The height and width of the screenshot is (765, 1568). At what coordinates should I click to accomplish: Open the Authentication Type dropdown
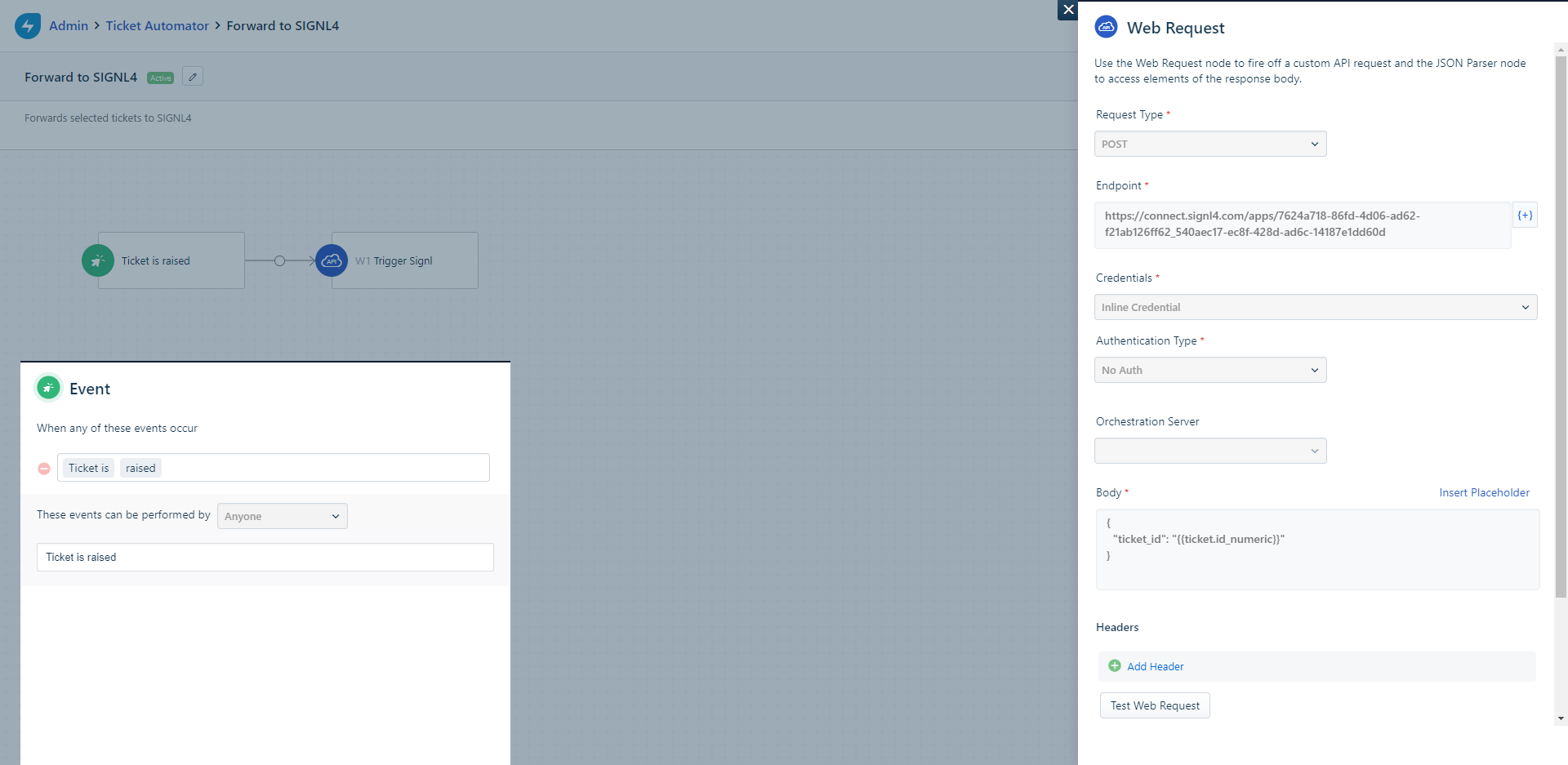point(1209,371)
